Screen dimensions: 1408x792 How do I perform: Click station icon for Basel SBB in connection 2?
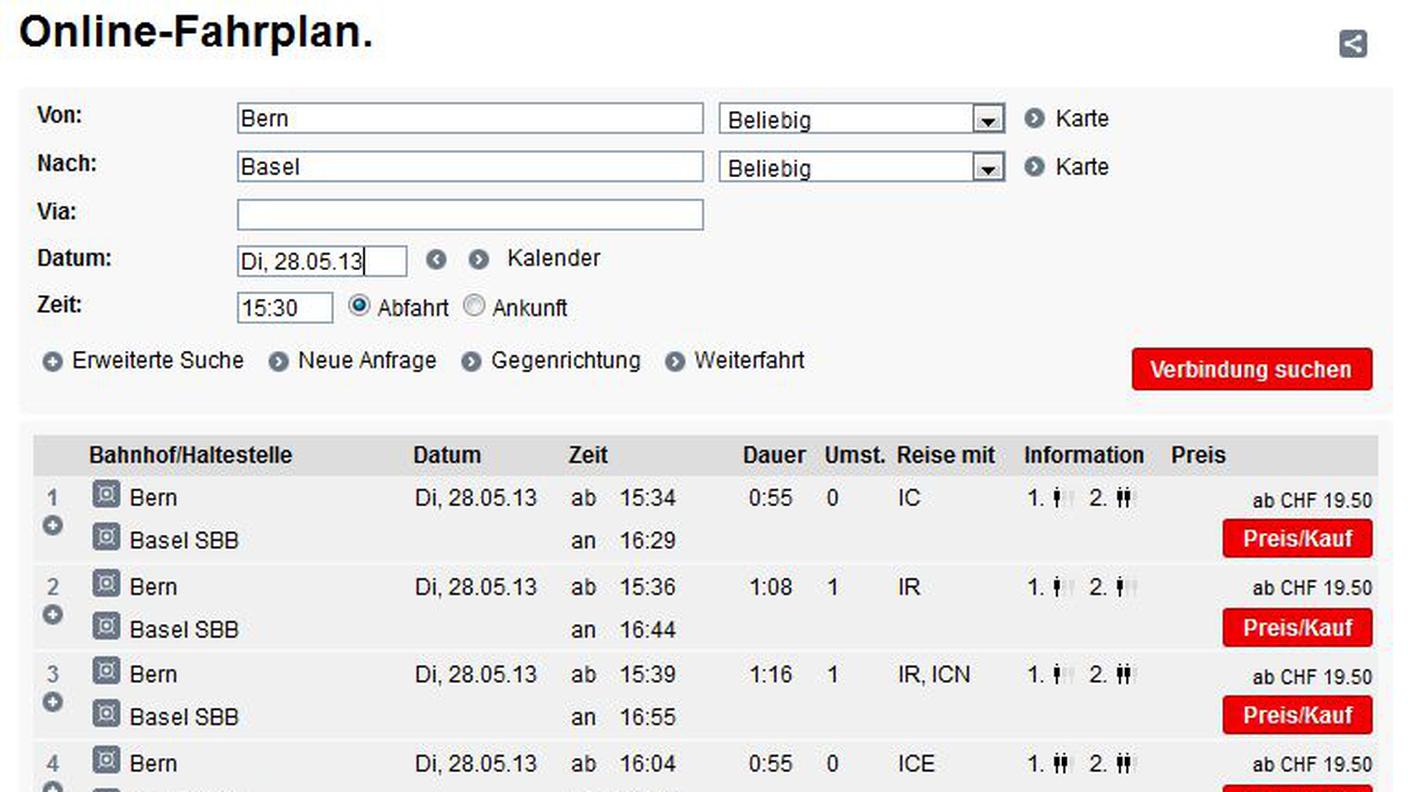coord(106,627)
